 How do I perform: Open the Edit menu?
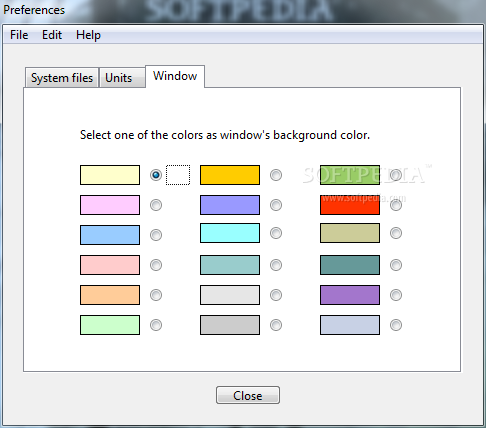tap(52, 35)
